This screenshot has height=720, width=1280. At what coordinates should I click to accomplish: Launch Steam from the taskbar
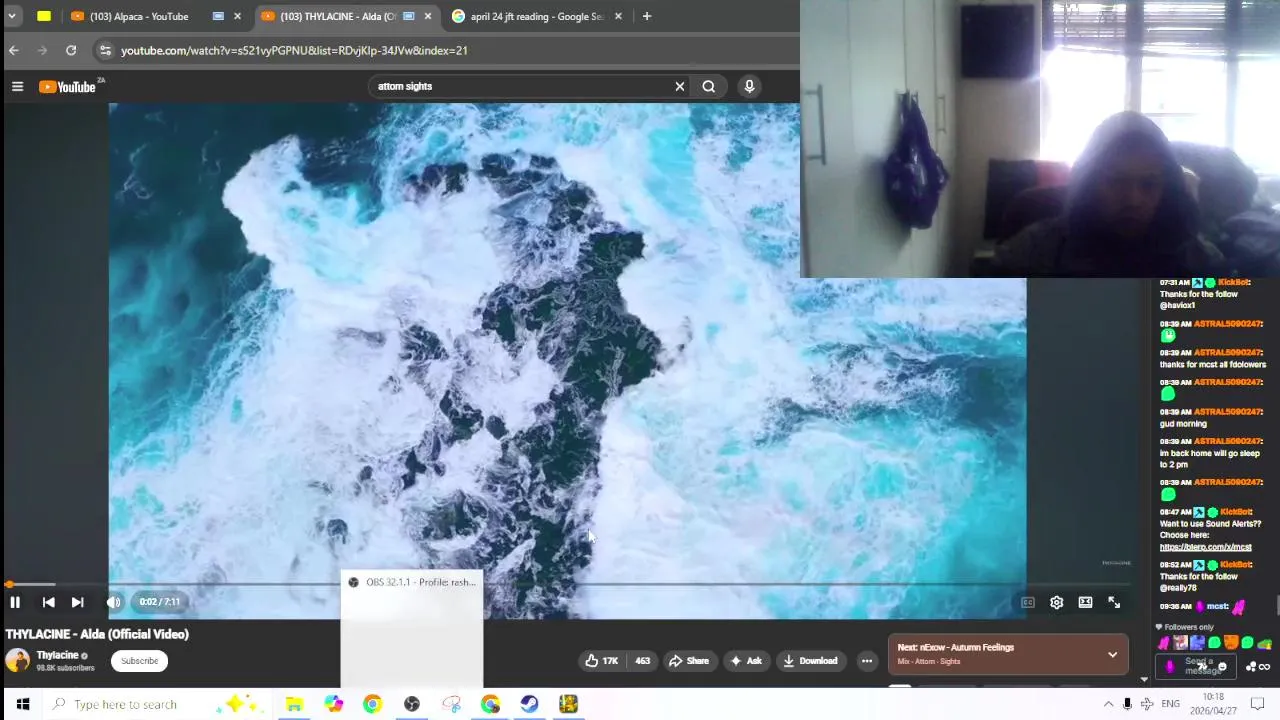click(x=529, y=704)
